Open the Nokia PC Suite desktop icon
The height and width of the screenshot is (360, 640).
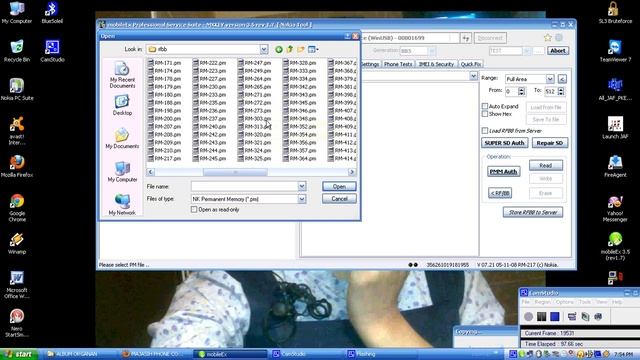tap(17, 89)
